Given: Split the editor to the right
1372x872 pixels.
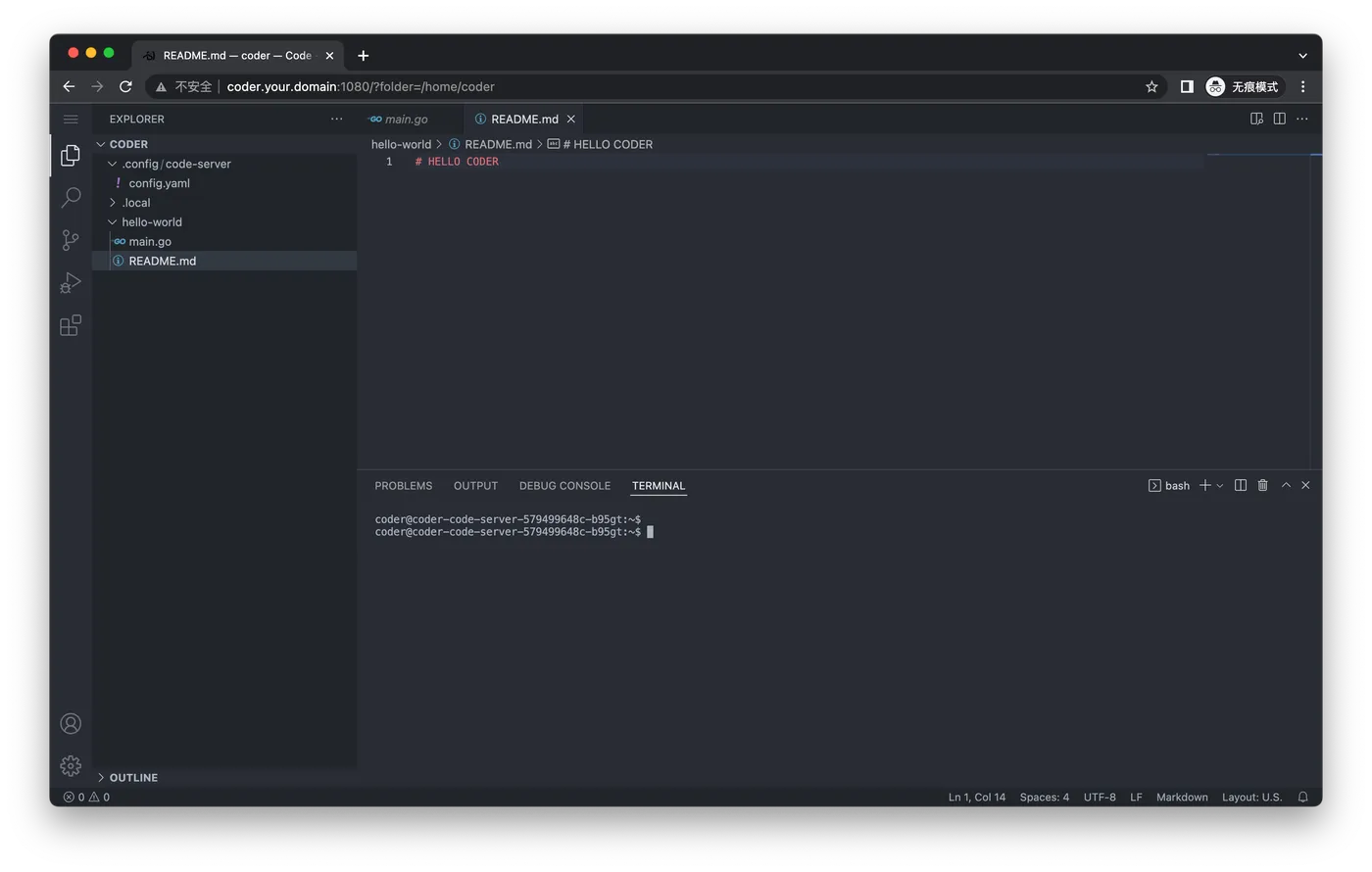Looking at the screenshot, I should [x=1279, y=119].
